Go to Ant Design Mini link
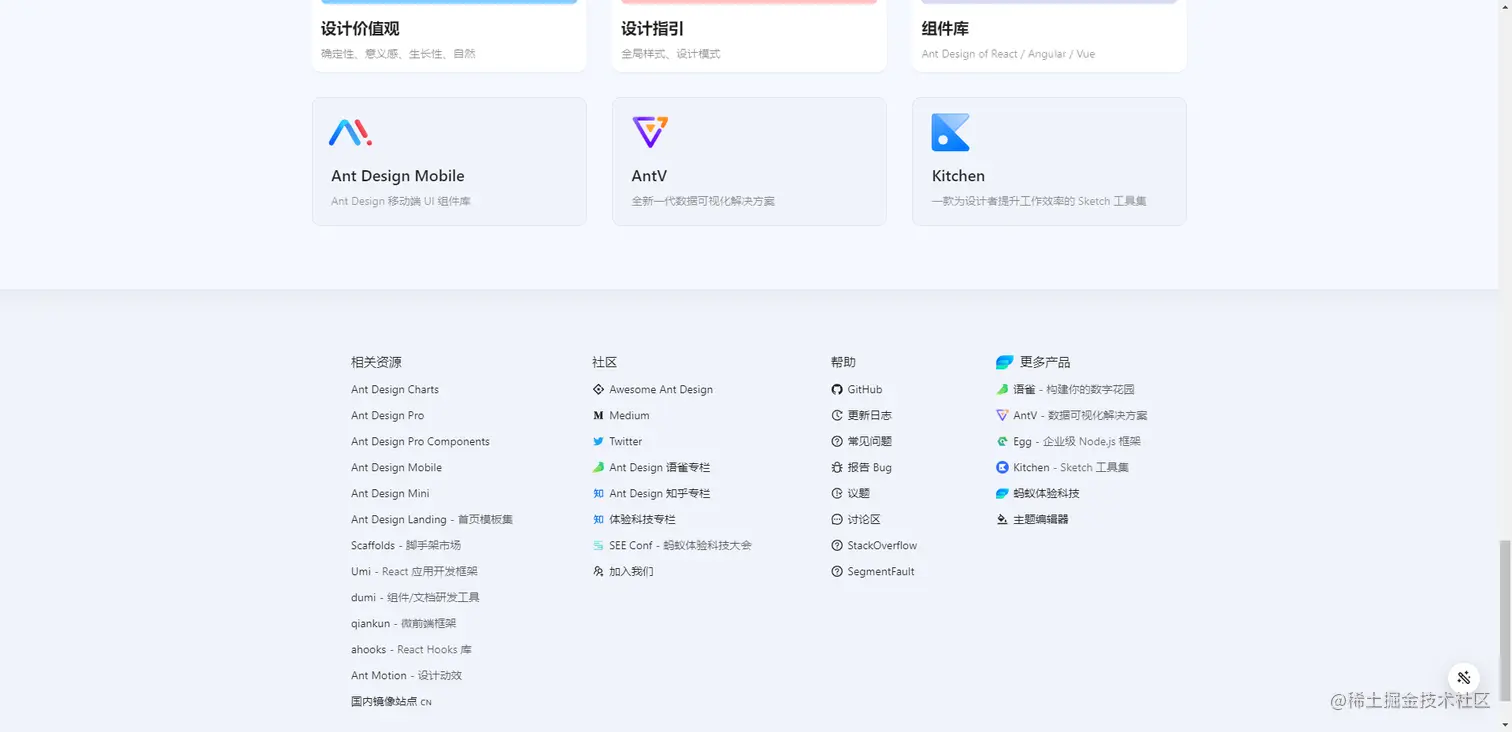 pyautogui.click(x=390, y=493)
